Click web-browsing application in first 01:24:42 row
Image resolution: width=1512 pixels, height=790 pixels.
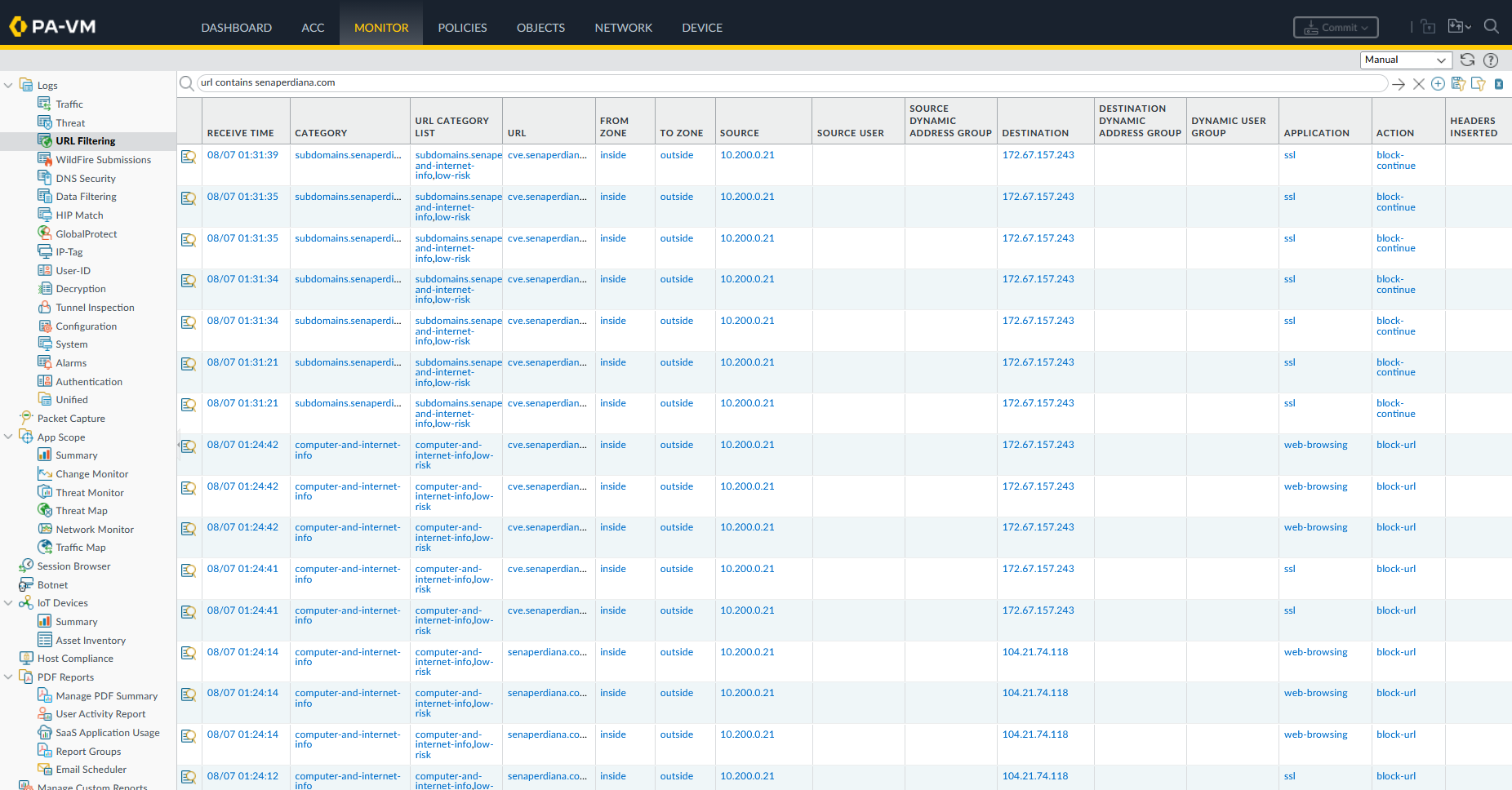coord(1316,445)
